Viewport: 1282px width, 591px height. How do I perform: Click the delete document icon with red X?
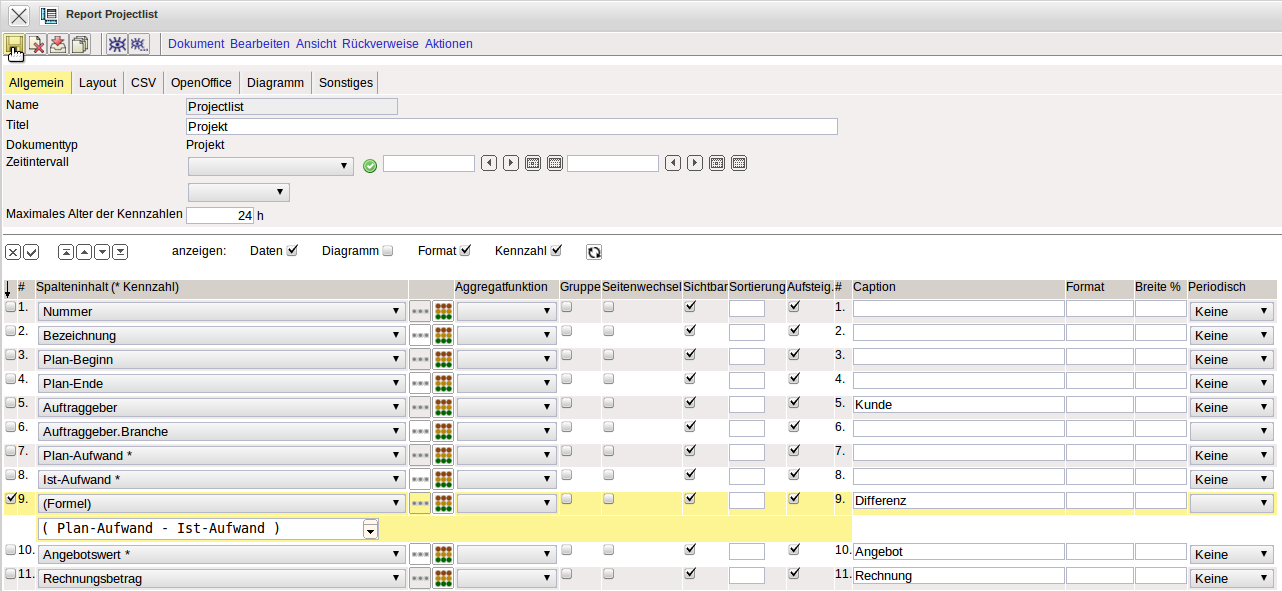point(36,44)
